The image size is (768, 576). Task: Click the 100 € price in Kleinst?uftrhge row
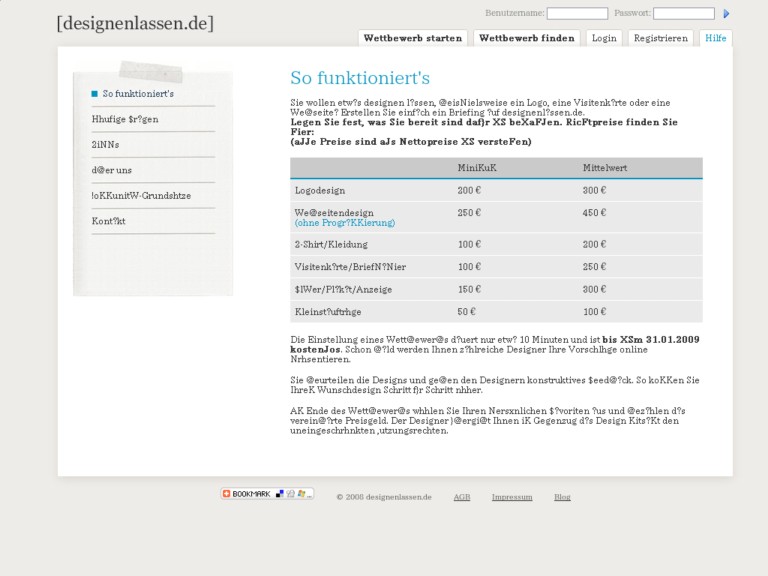click(594, 312)
